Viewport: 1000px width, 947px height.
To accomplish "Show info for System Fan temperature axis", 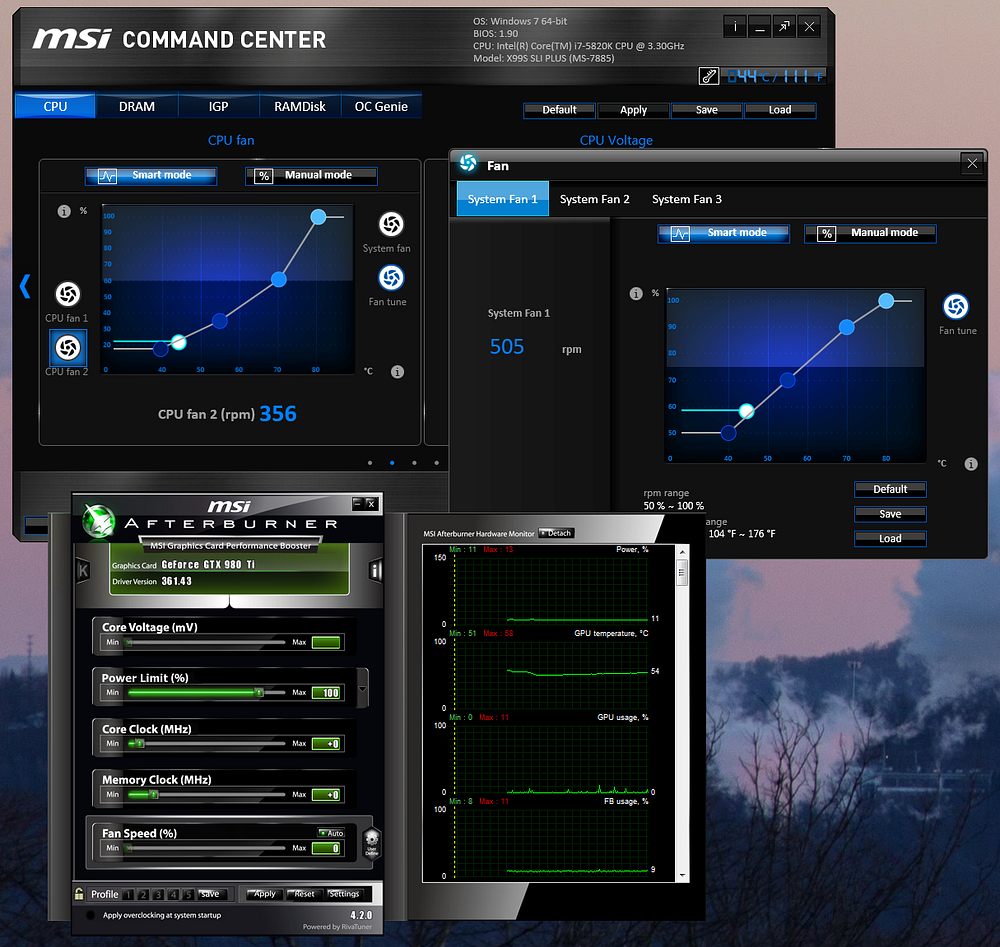I will [971, 464].
